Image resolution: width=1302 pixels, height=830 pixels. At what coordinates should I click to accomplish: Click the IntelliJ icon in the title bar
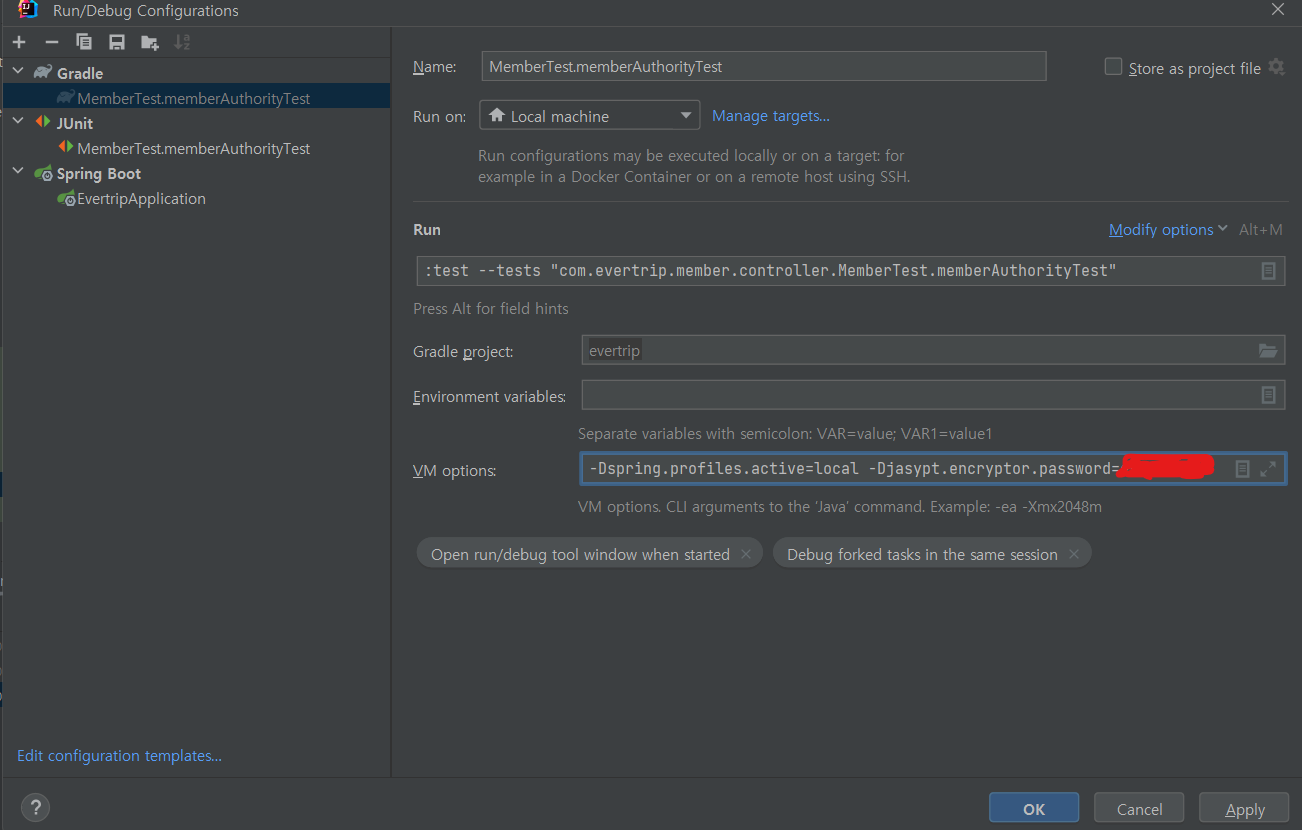[x=29, y=10]
